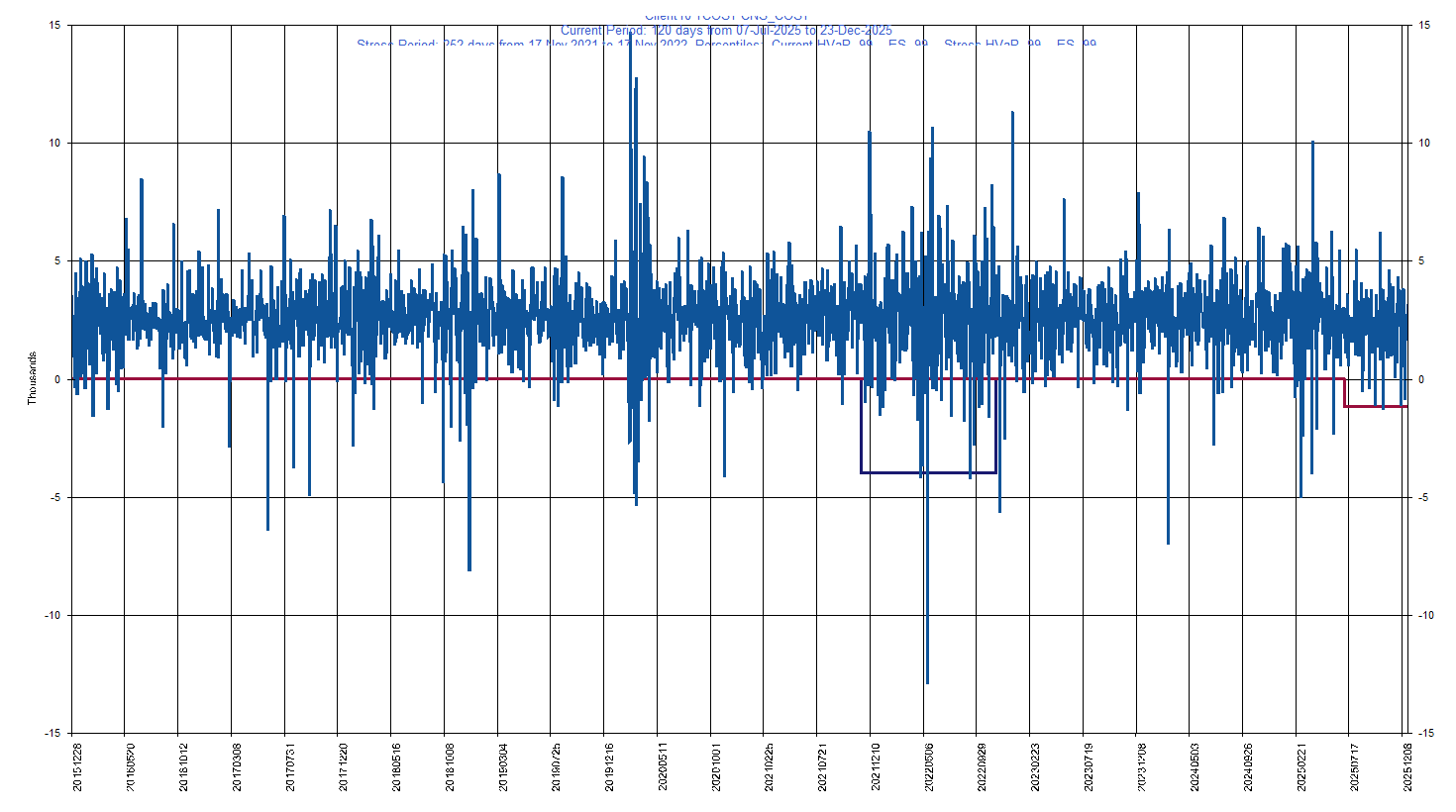Screen dimensions: 1456x812
Task: Click the red stepped line segment near 20250717
Action: [x=1377, y=407]
